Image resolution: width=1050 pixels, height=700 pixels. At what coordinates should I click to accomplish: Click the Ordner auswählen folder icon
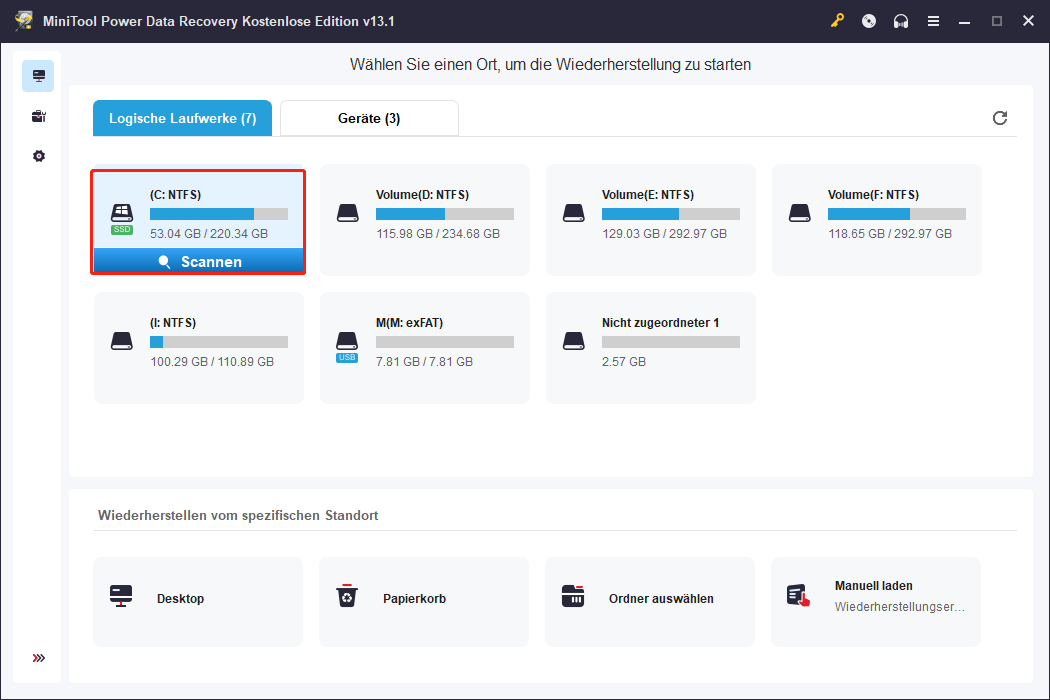tap(573, 596)
